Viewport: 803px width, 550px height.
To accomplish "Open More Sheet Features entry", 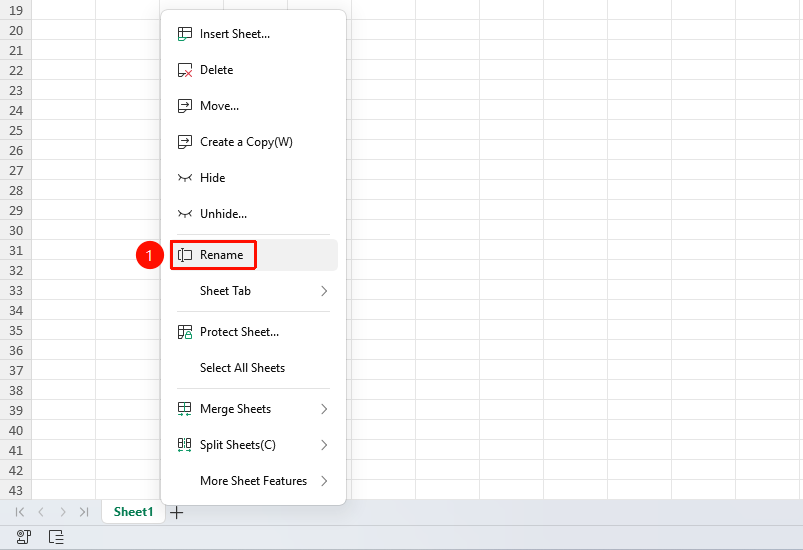I will coord(253,481).
